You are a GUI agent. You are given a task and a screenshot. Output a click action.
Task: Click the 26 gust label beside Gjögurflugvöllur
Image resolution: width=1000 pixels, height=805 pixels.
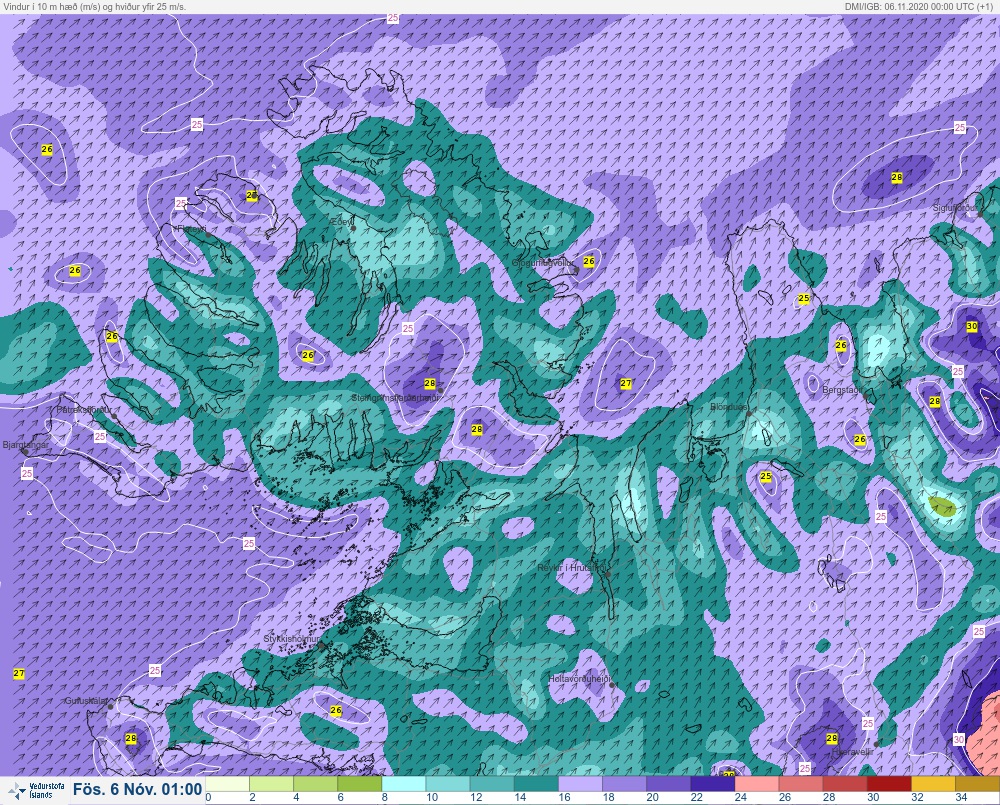click(x=589, y=261)
